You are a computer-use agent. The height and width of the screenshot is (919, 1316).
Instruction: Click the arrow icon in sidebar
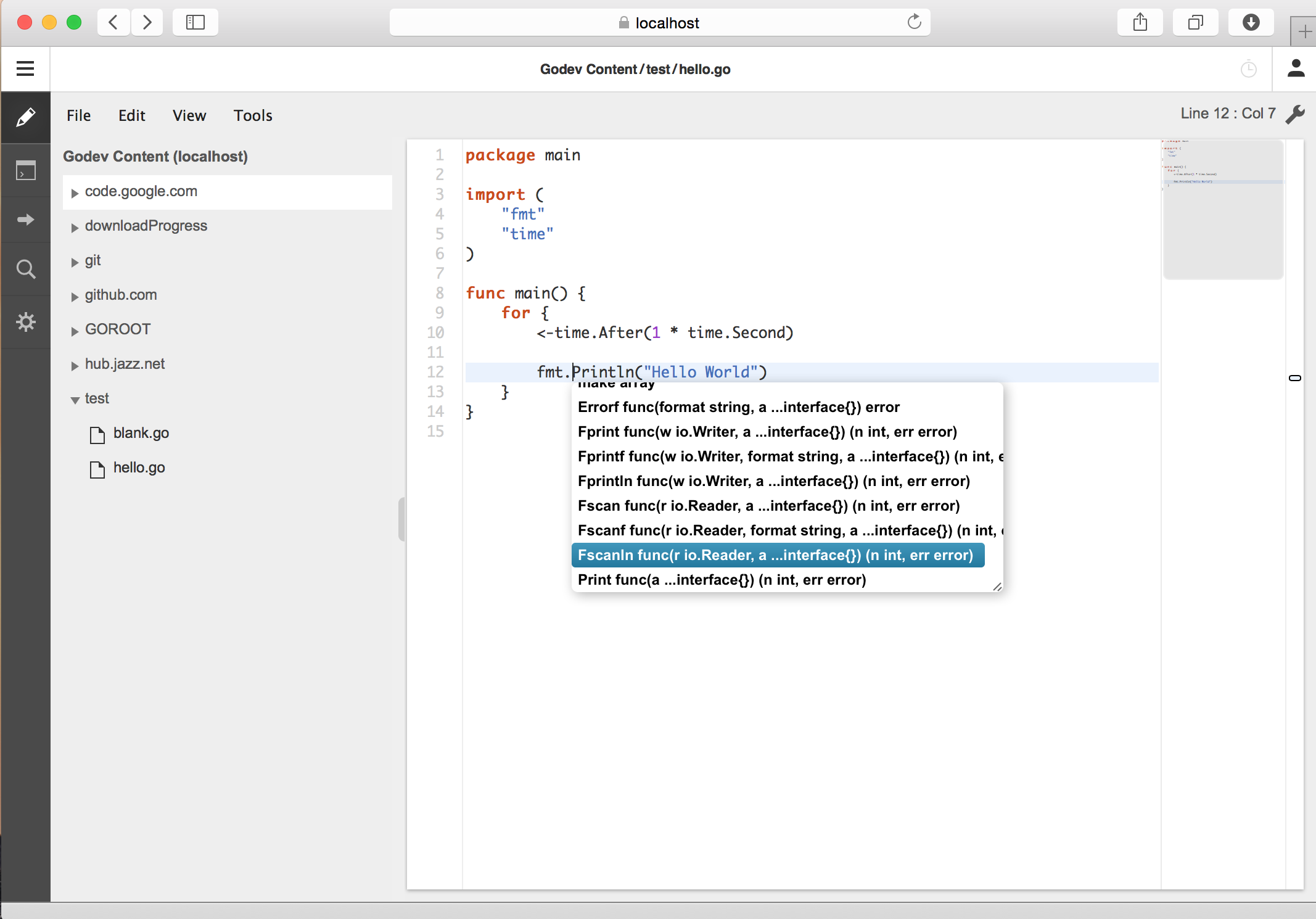(x=25, y=220)
